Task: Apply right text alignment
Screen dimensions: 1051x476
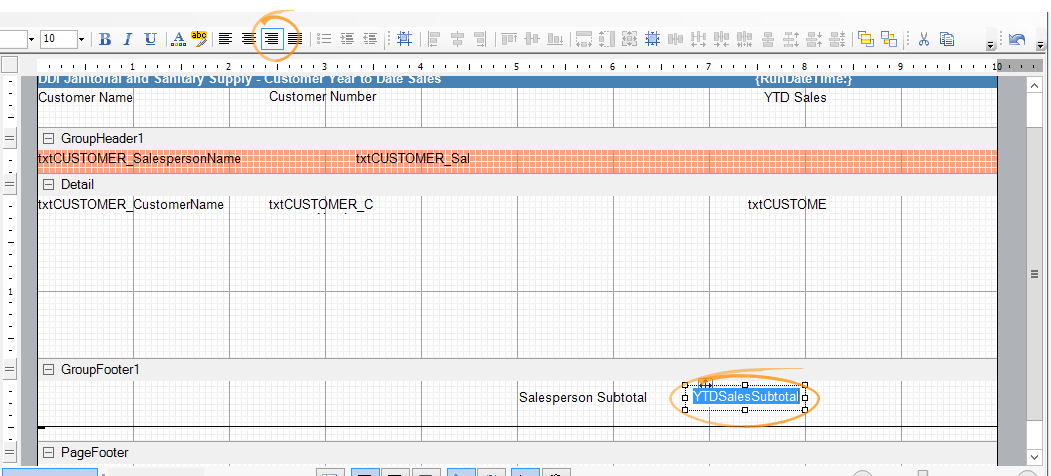Action: 271,39
